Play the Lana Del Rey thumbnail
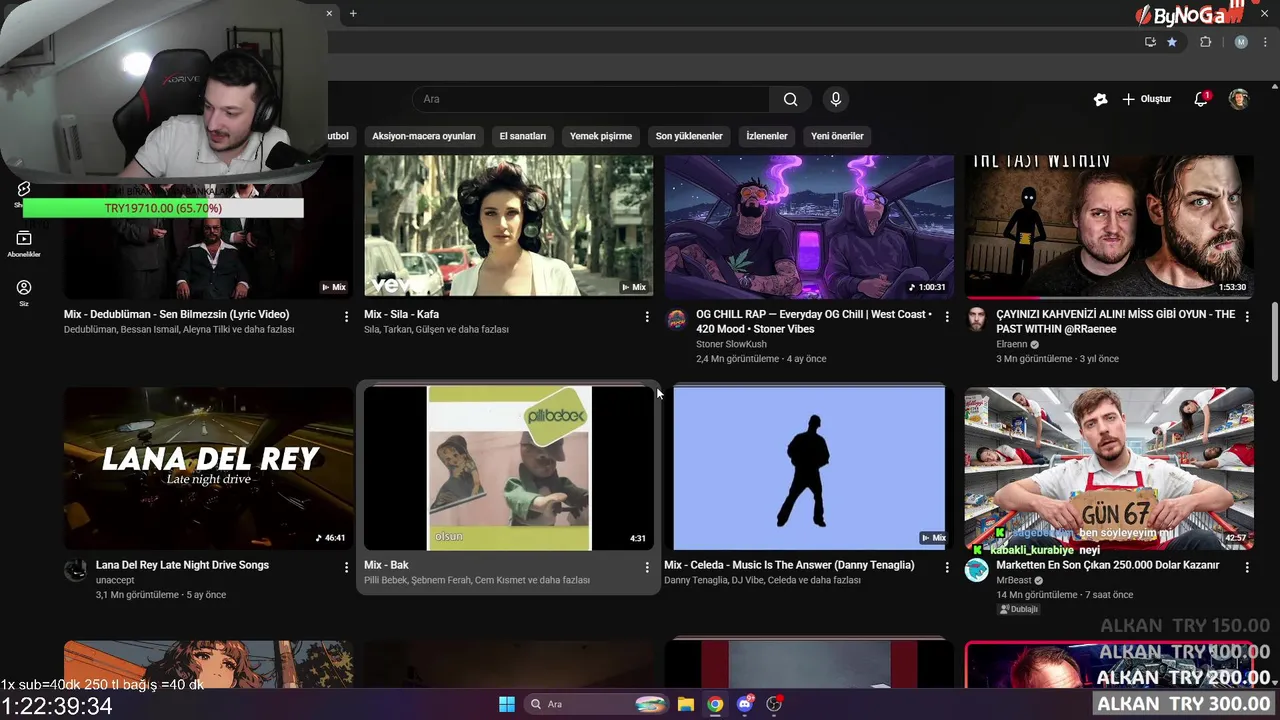The width and height of the screenshot is (1280, 720). coord(209,468)
